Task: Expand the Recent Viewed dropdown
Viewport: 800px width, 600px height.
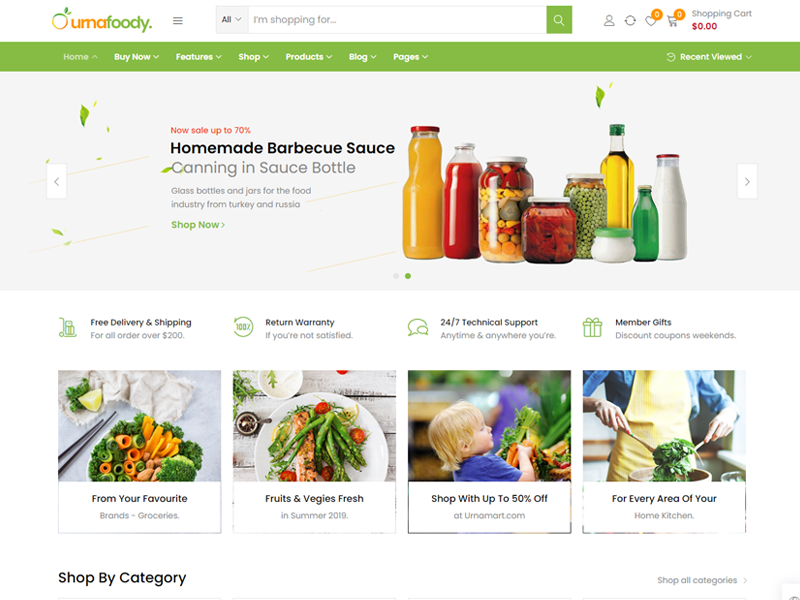Action: coord(709,57)
